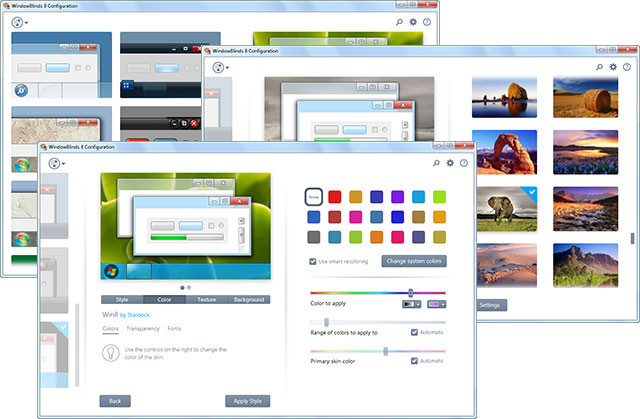Click the Change system colors button
The image size is (640, 419).
tap(412, 261)
